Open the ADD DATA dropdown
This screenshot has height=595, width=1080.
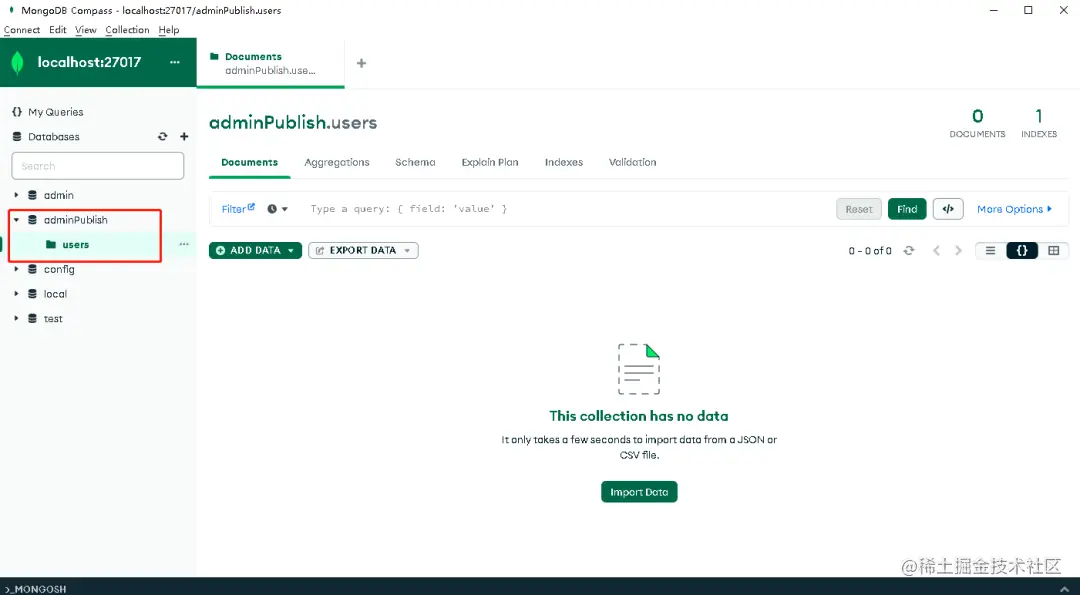point(256,251)
